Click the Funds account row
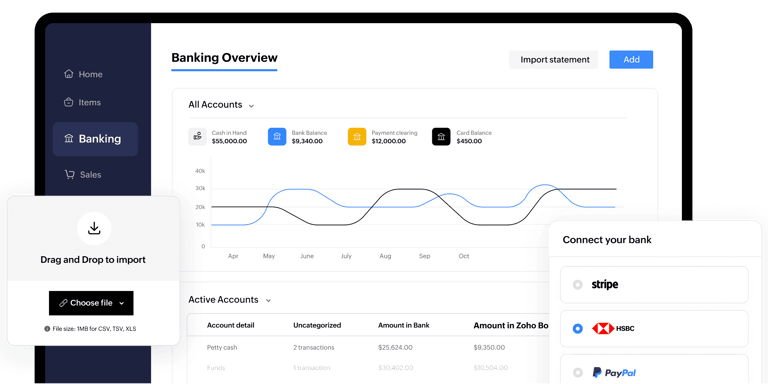 click(368, 368)
